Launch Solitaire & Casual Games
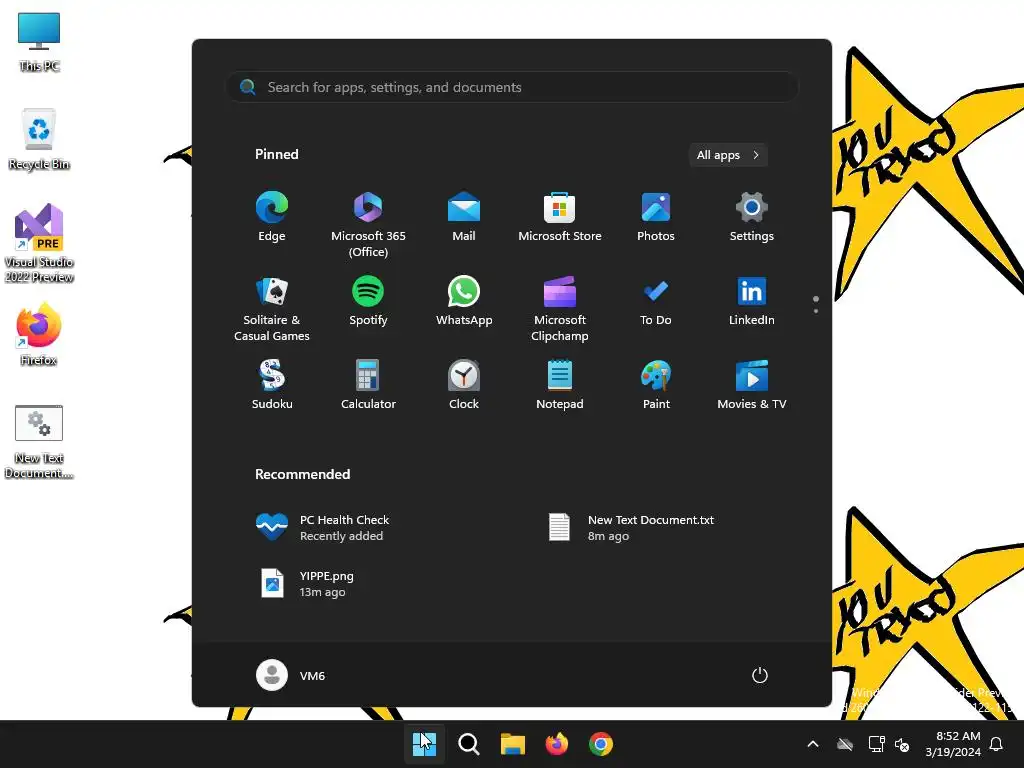Image resolution: width=1024 pixels, height=768 pixels. pos(272,309)
